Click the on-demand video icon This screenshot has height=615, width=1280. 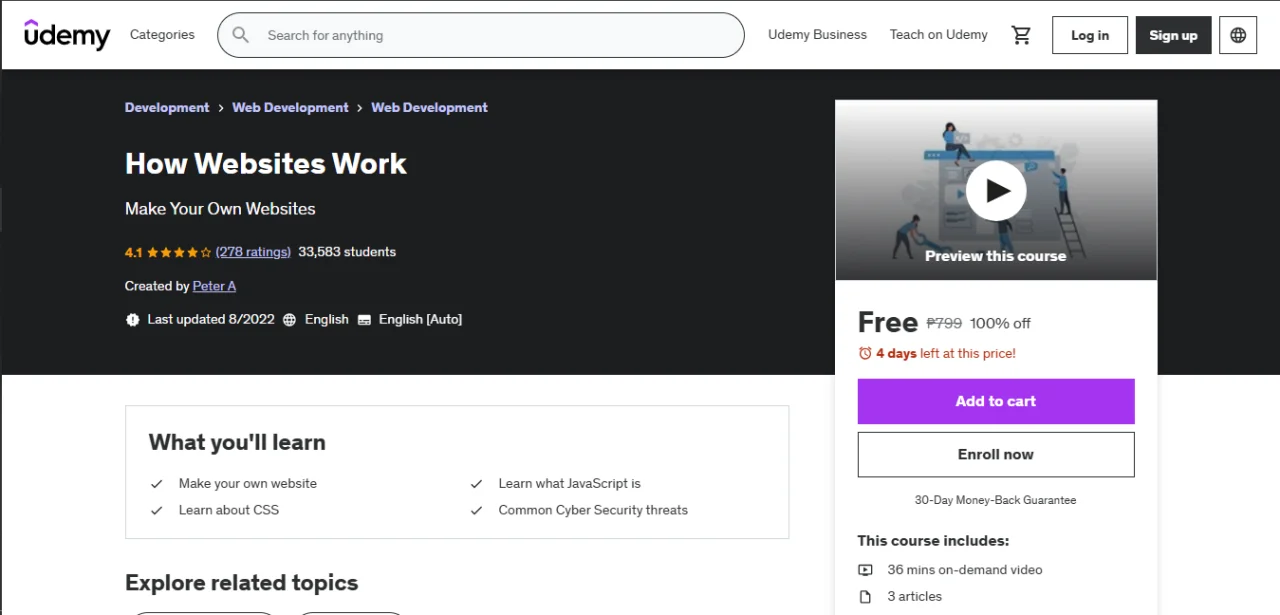tap(865, 570)
